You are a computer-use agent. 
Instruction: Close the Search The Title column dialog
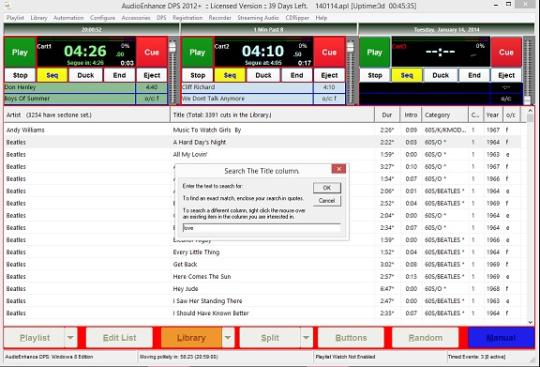(339, 169)
